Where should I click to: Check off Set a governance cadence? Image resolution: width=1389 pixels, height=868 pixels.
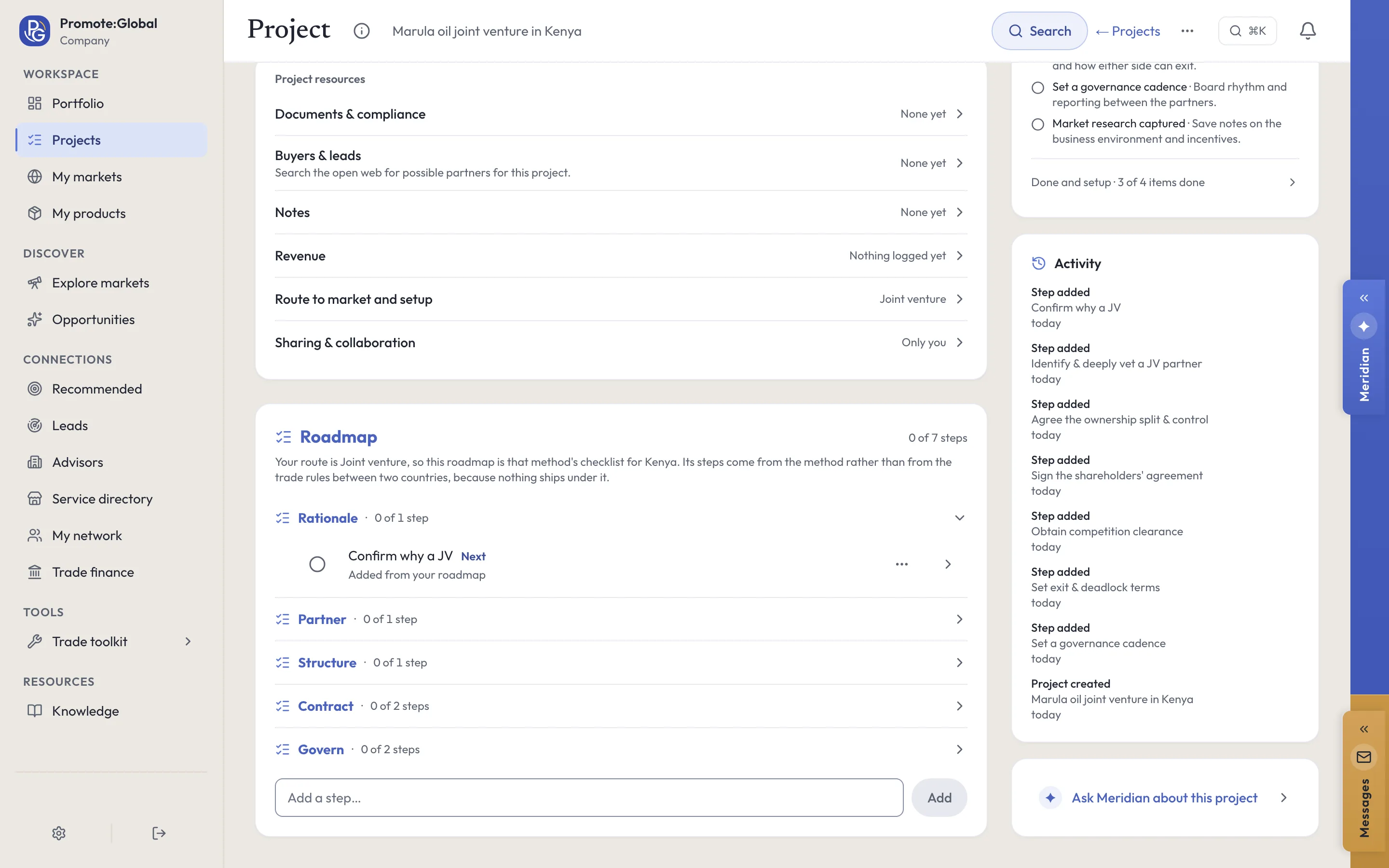tap(1038, 88)
